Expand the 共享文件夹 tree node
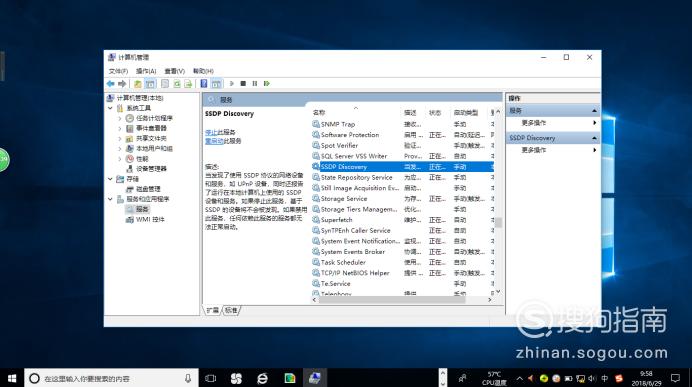The height and width of the screenshot is (387, 692). point(120,139)
